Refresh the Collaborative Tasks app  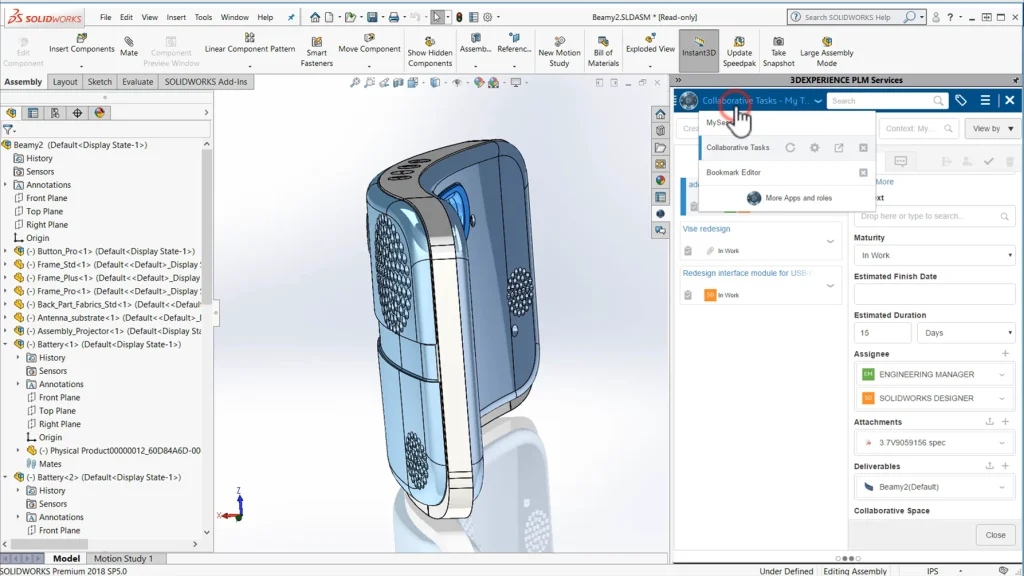[789, 147]
